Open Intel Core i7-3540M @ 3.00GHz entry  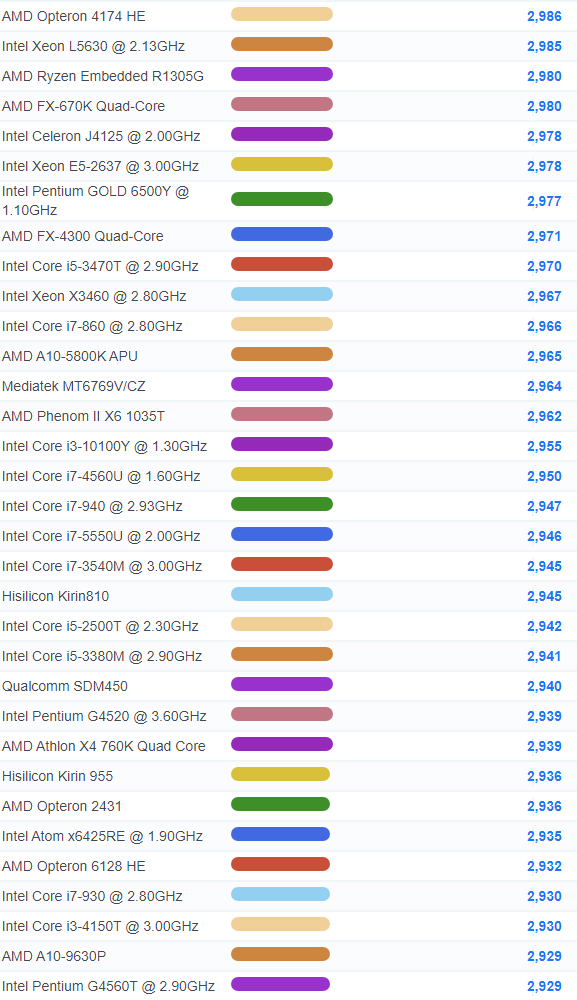pos(102,566)
